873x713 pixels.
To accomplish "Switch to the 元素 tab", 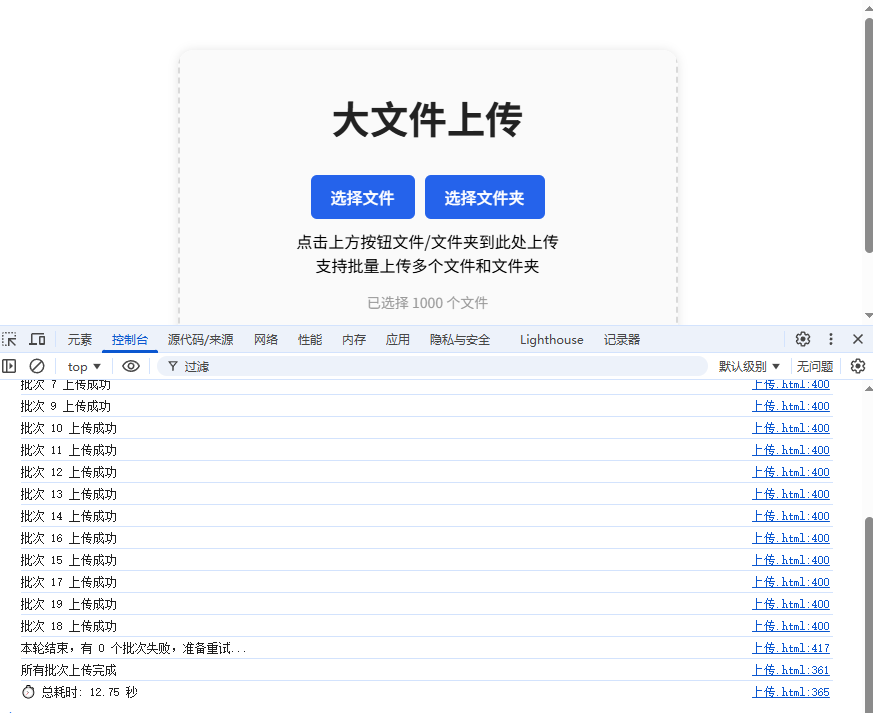I will click(x=80, y=339).
